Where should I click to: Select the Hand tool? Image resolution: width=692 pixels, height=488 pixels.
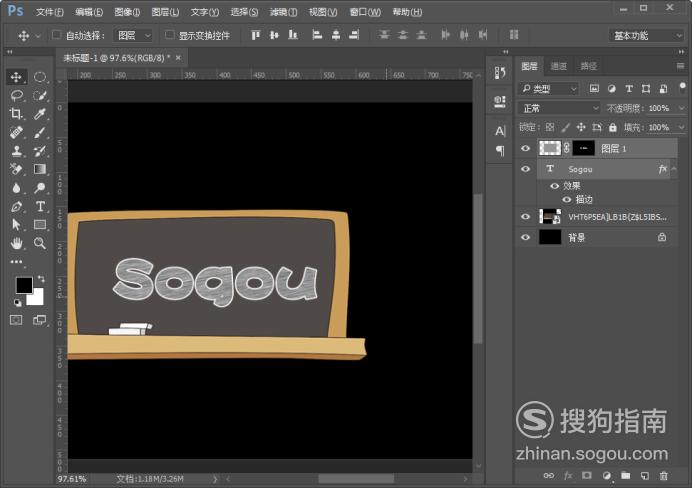tap(16, 243)
